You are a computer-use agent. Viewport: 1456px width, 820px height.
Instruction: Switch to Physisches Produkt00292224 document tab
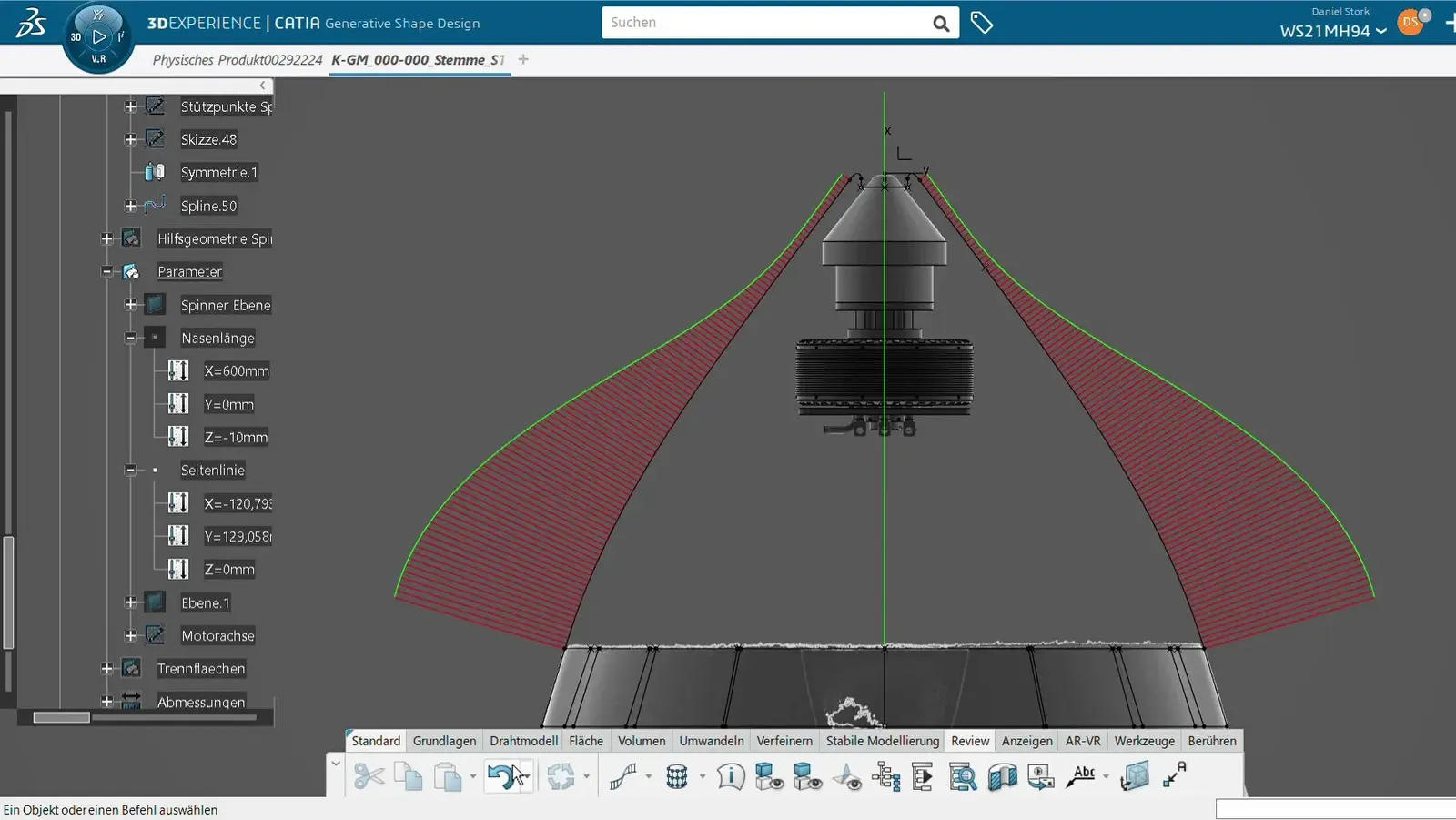coord(237,60)
